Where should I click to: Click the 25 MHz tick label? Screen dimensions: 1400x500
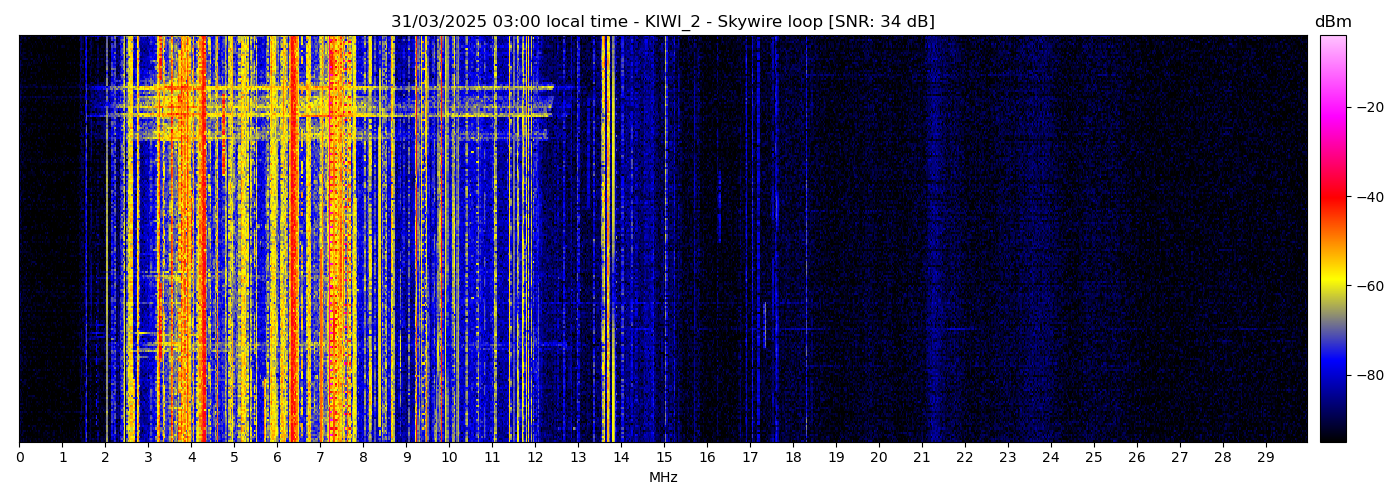pos(1093,458)
